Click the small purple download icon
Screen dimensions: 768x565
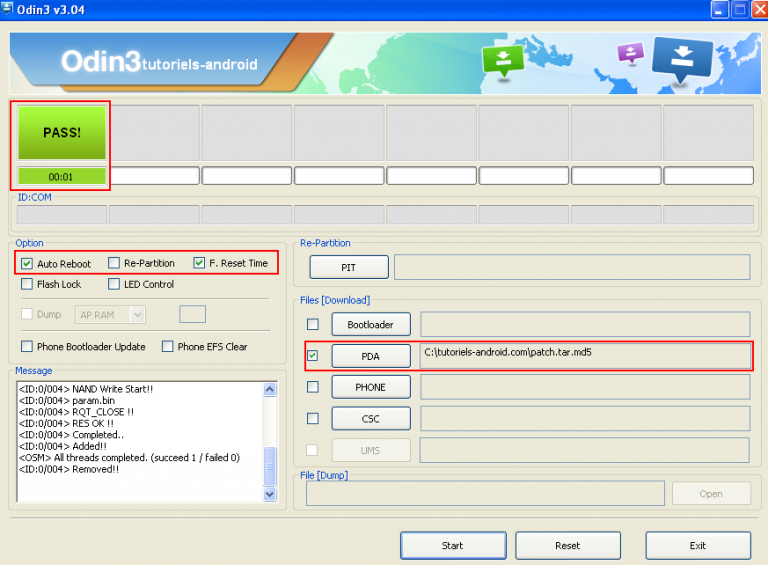pyautogui.click(x=631, y=53)
